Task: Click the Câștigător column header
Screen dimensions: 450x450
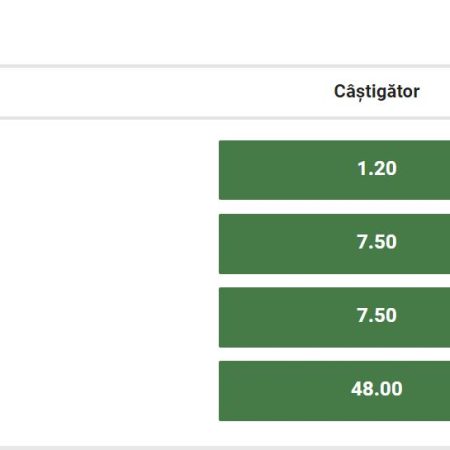Action: pyautogui.click(x=377, y=92)
